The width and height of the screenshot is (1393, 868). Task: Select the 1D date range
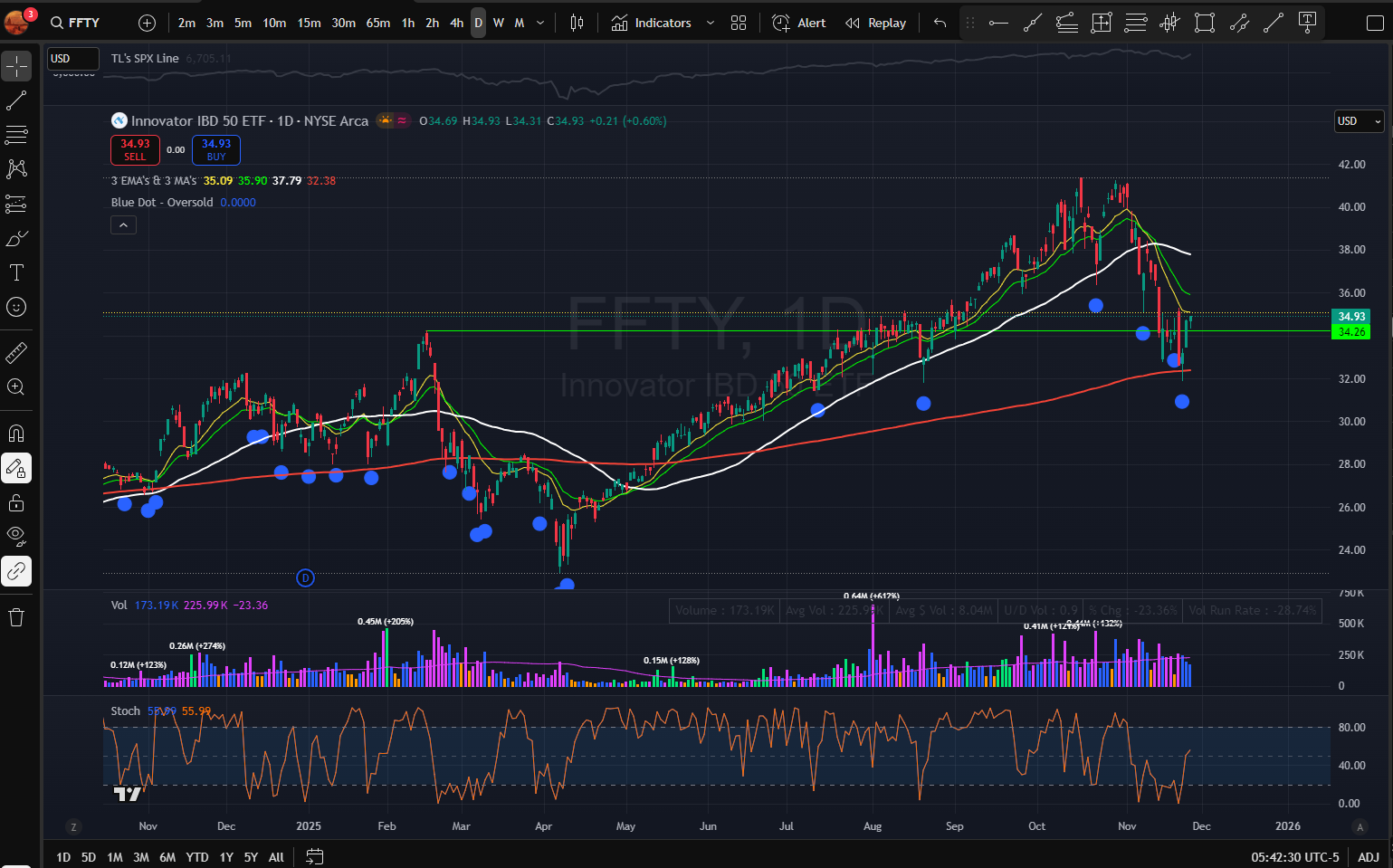click(63, 857)
